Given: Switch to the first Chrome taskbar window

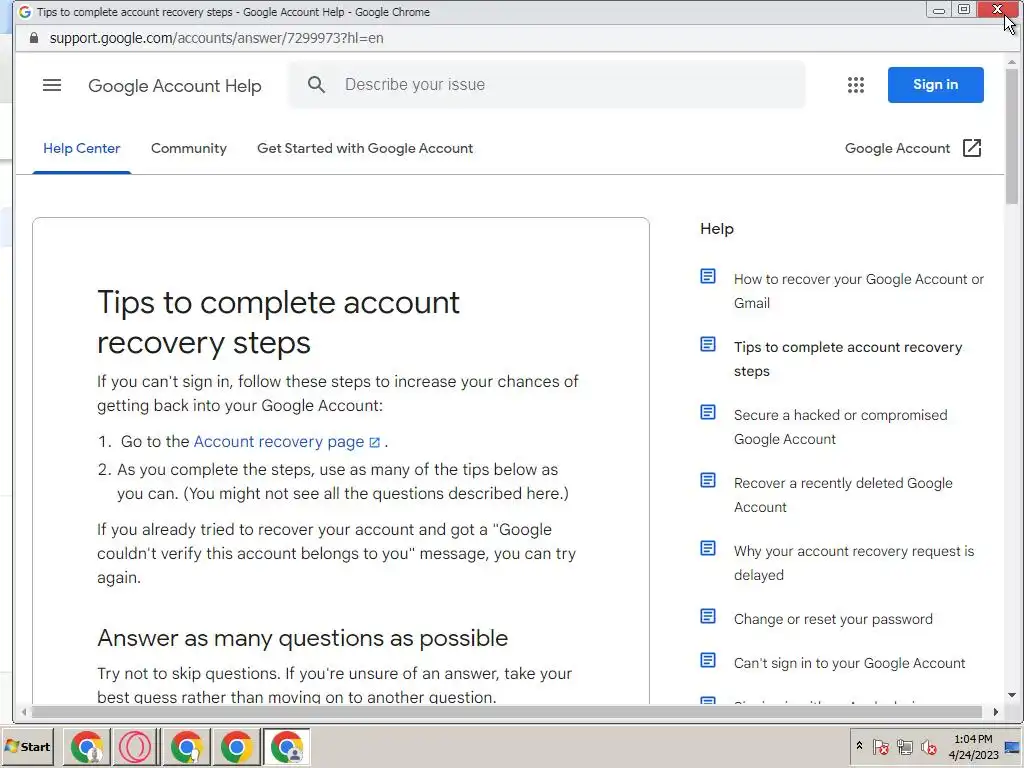Looking at the screenshot, I should pos(88,747).
